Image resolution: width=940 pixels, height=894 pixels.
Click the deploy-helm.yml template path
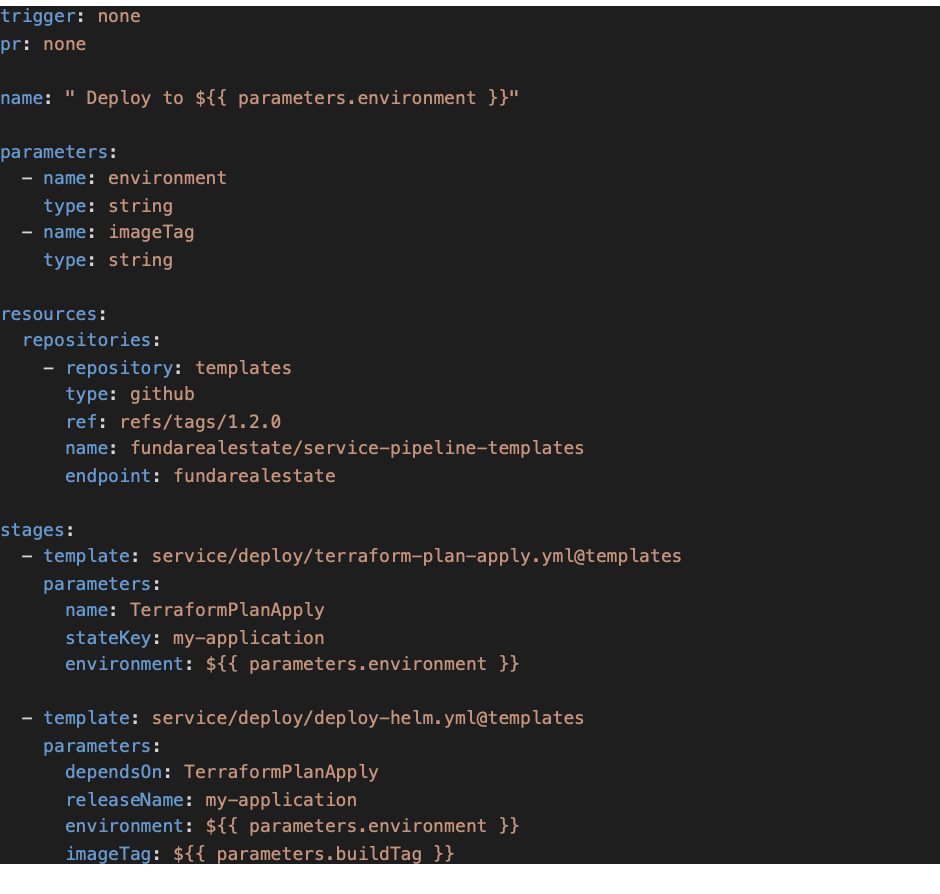pyautogui.click(x=368, y=718)
